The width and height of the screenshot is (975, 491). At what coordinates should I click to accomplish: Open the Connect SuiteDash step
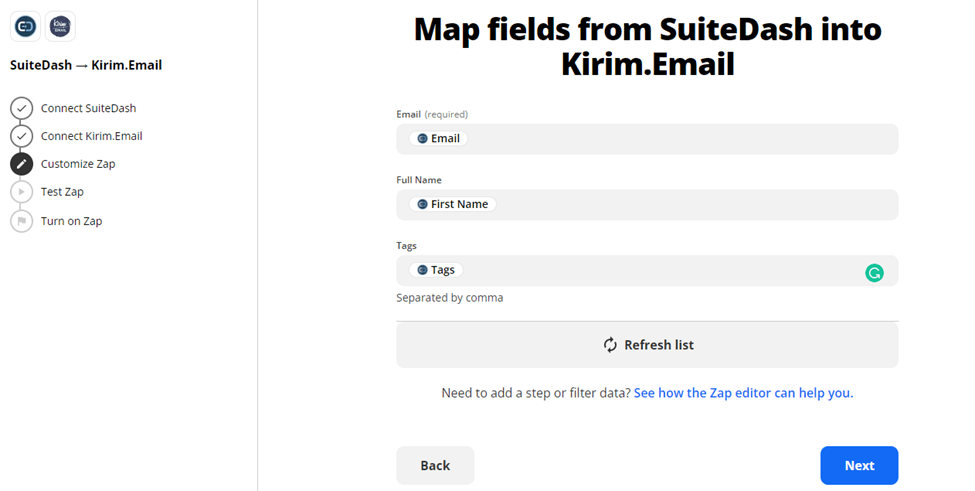pyautogui.click(x=88, y=108)
